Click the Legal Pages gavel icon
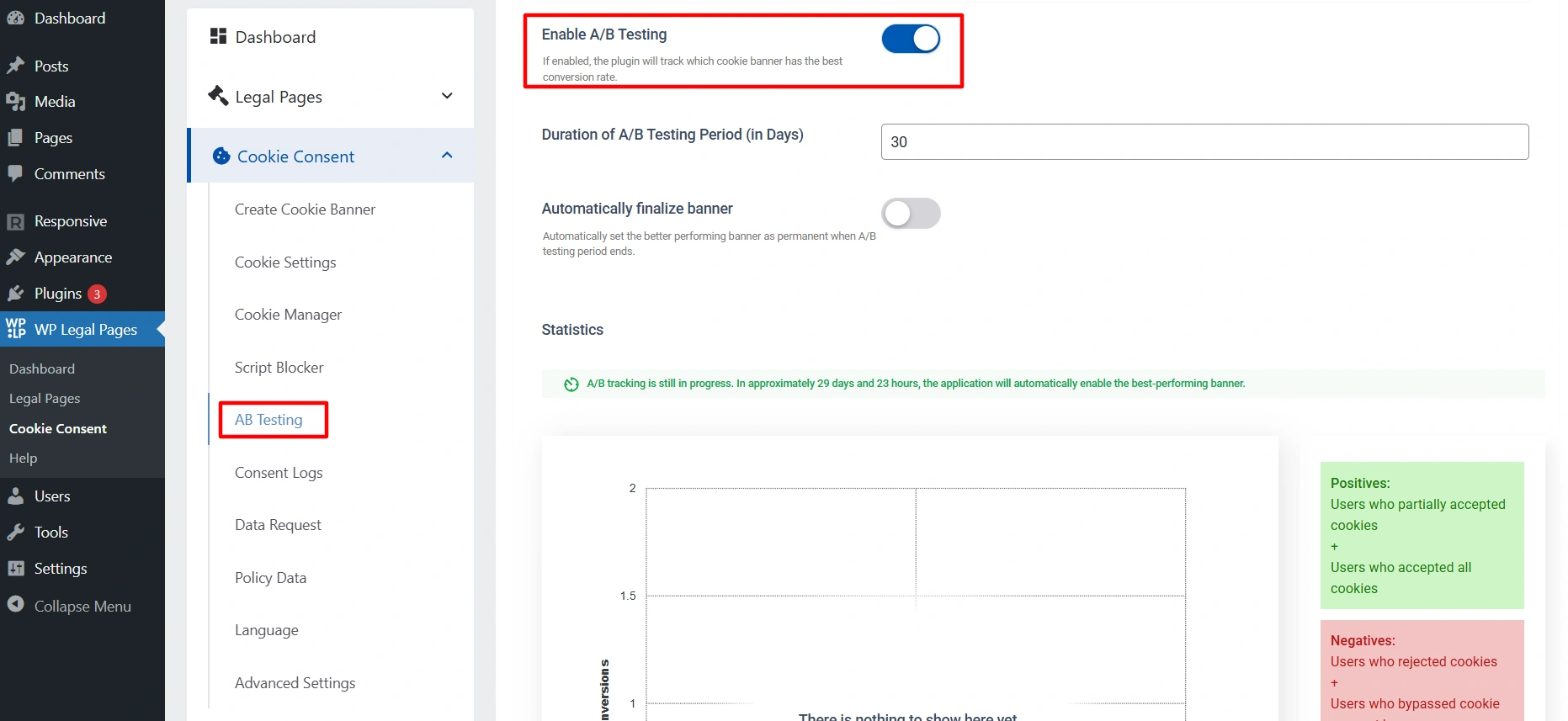The height and width of the screenshot is (721, 1568). point(218,96)
